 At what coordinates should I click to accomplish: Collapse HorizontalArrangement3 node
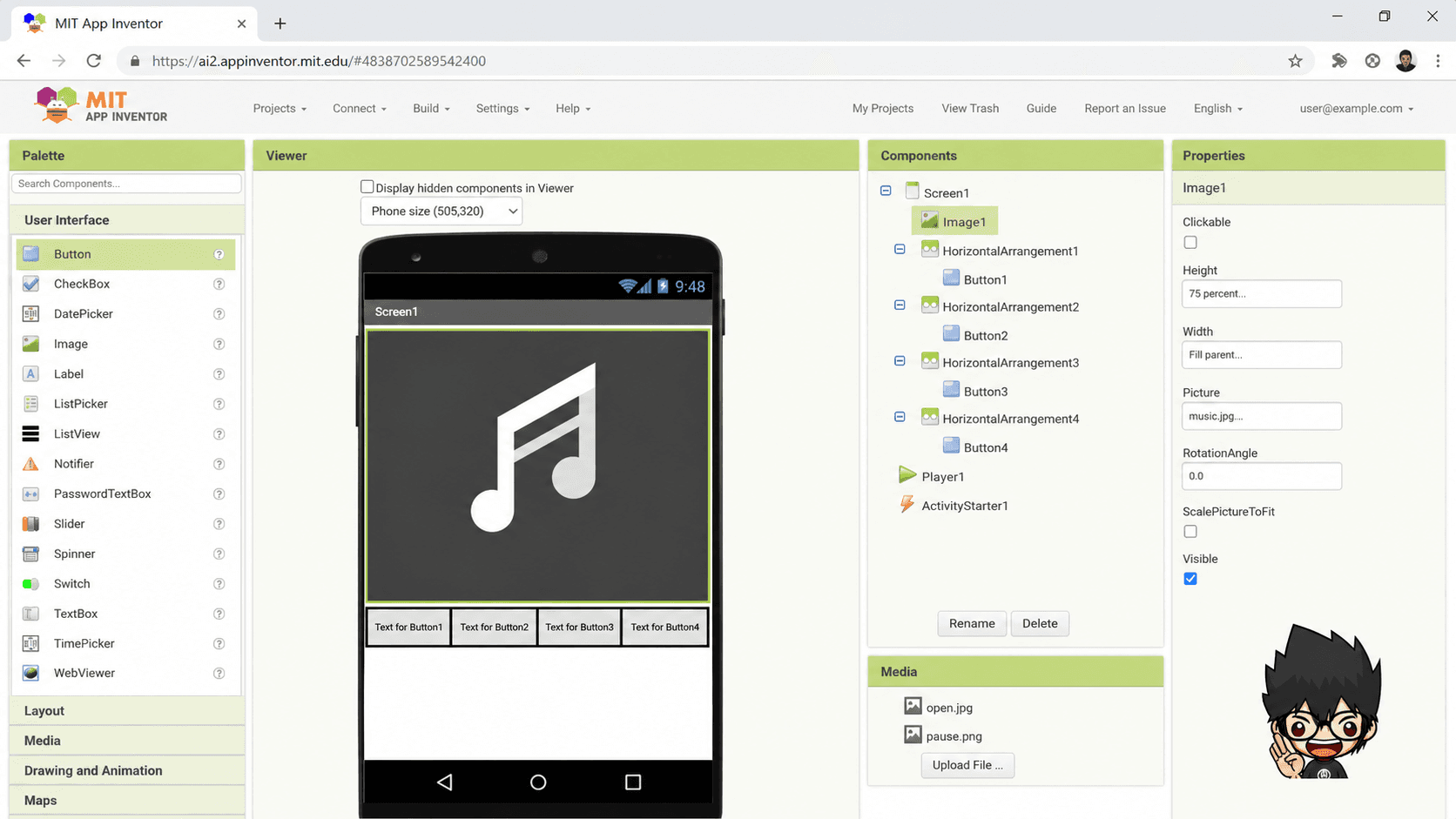[900, 361]
